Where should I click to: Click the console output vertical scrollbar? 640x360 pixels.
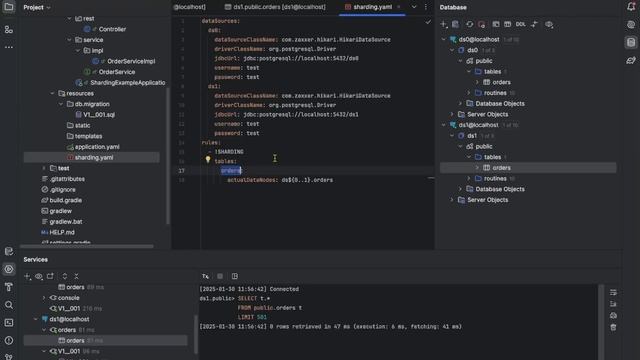pos(601,322)
